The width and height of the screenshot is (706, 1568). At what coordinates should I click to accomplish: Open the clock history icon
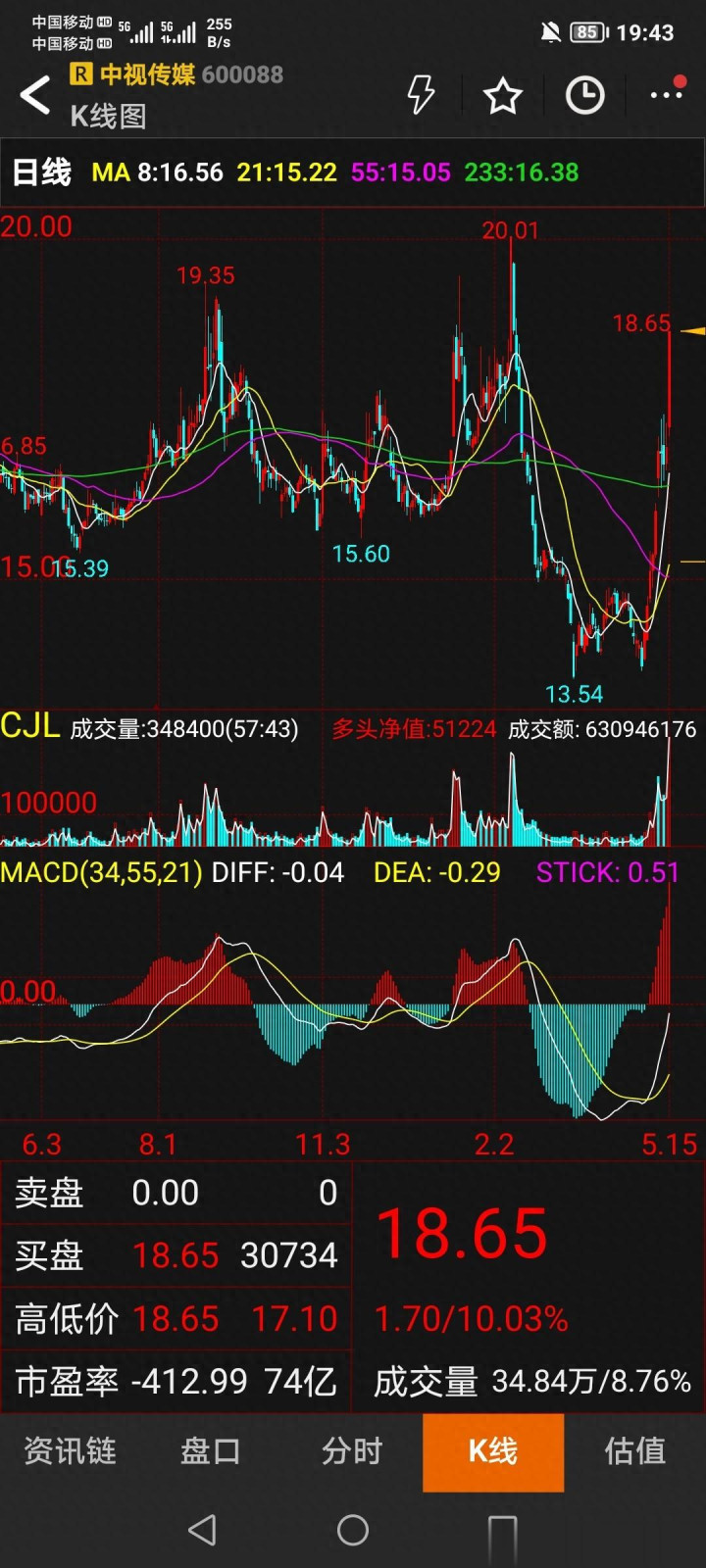[x=585, y=95]
